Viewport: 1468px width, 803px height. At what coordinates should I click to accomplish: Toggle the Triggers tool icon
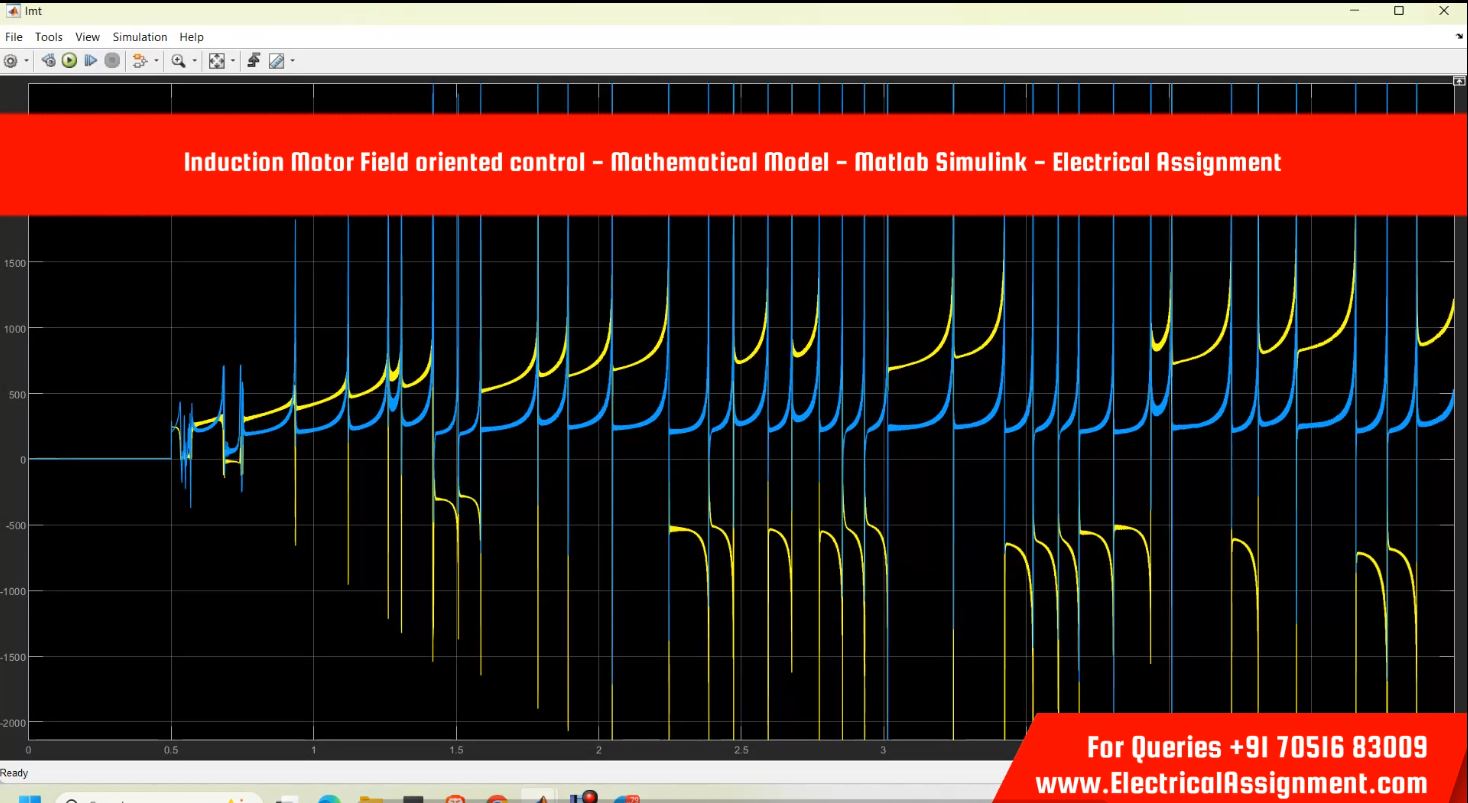[254, 61]
